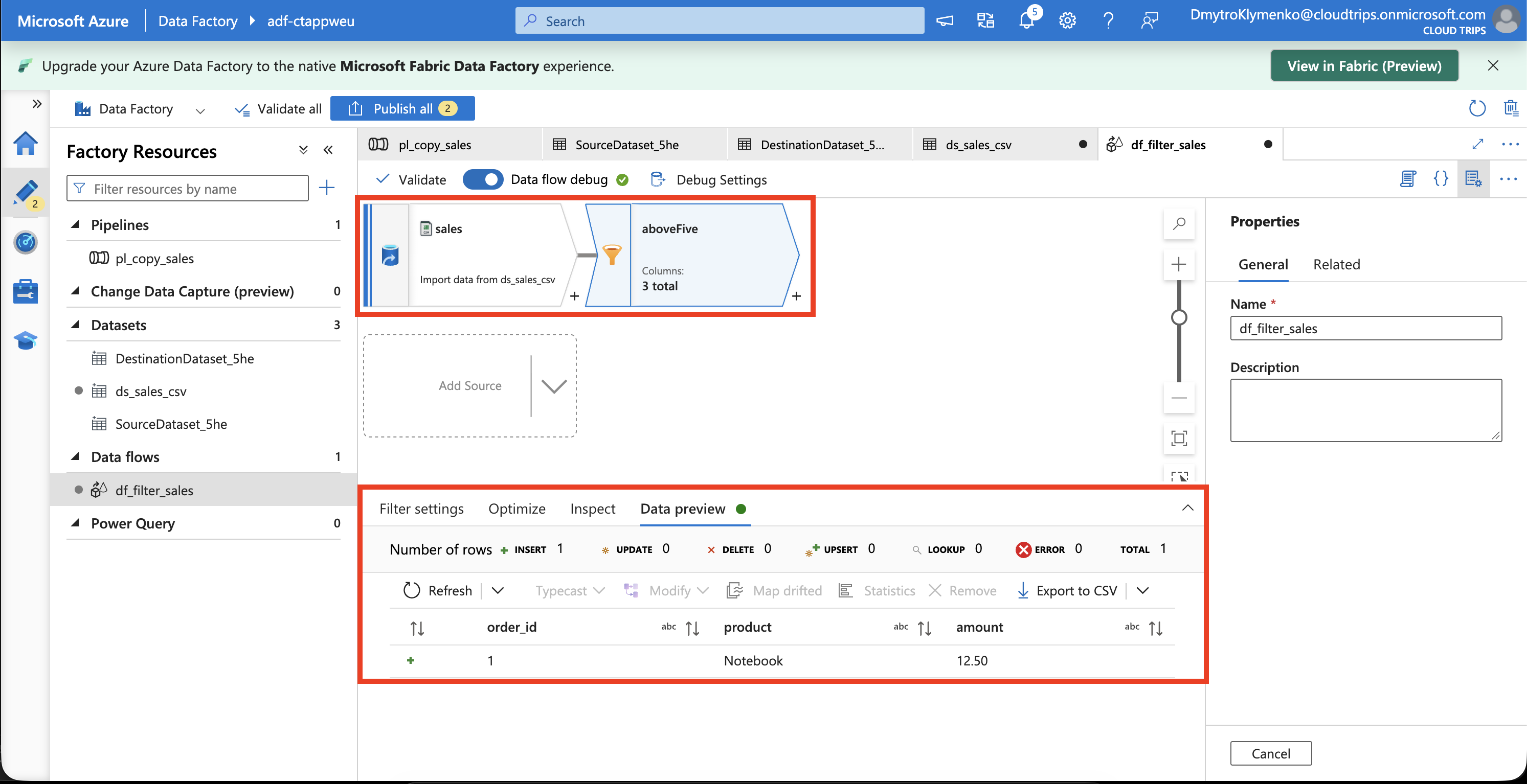Sort by the order_id column arrows
This screenshot has height=784, width=1527.
(x=692, y=628)
